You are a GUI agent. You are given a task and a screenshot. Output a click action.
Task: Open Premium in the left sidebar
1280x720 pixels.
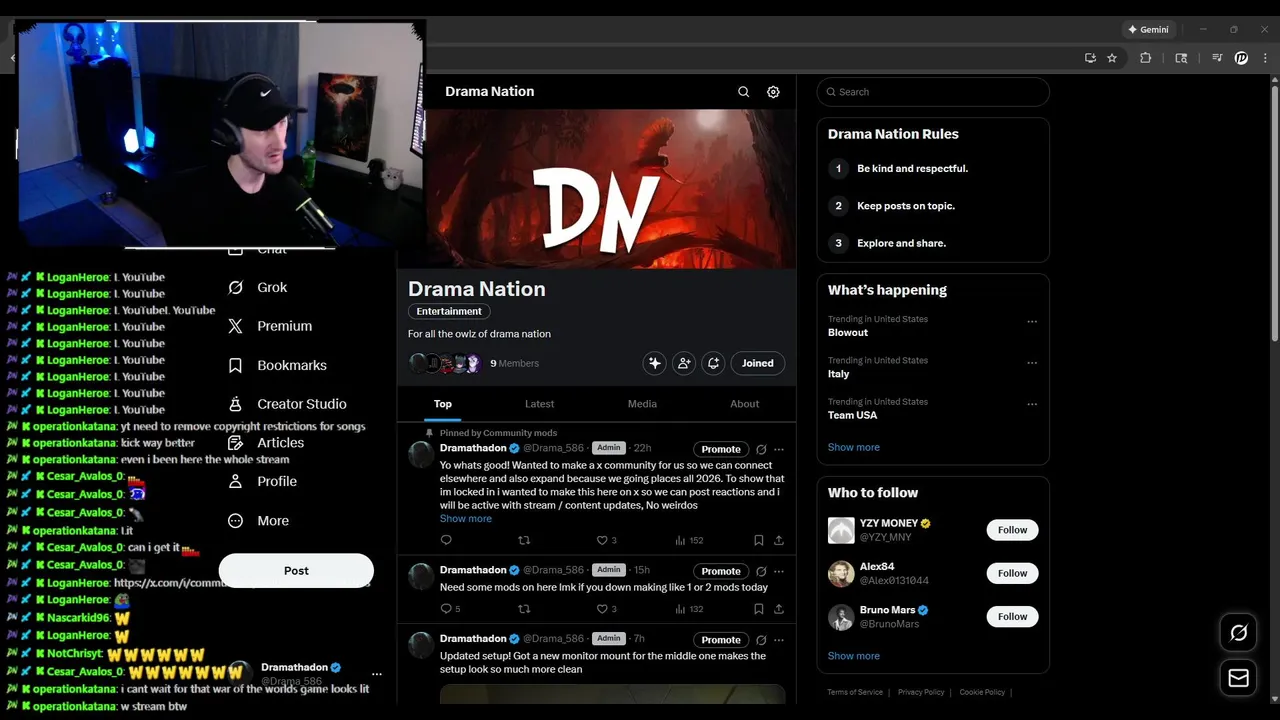click(x=272, y=326)
